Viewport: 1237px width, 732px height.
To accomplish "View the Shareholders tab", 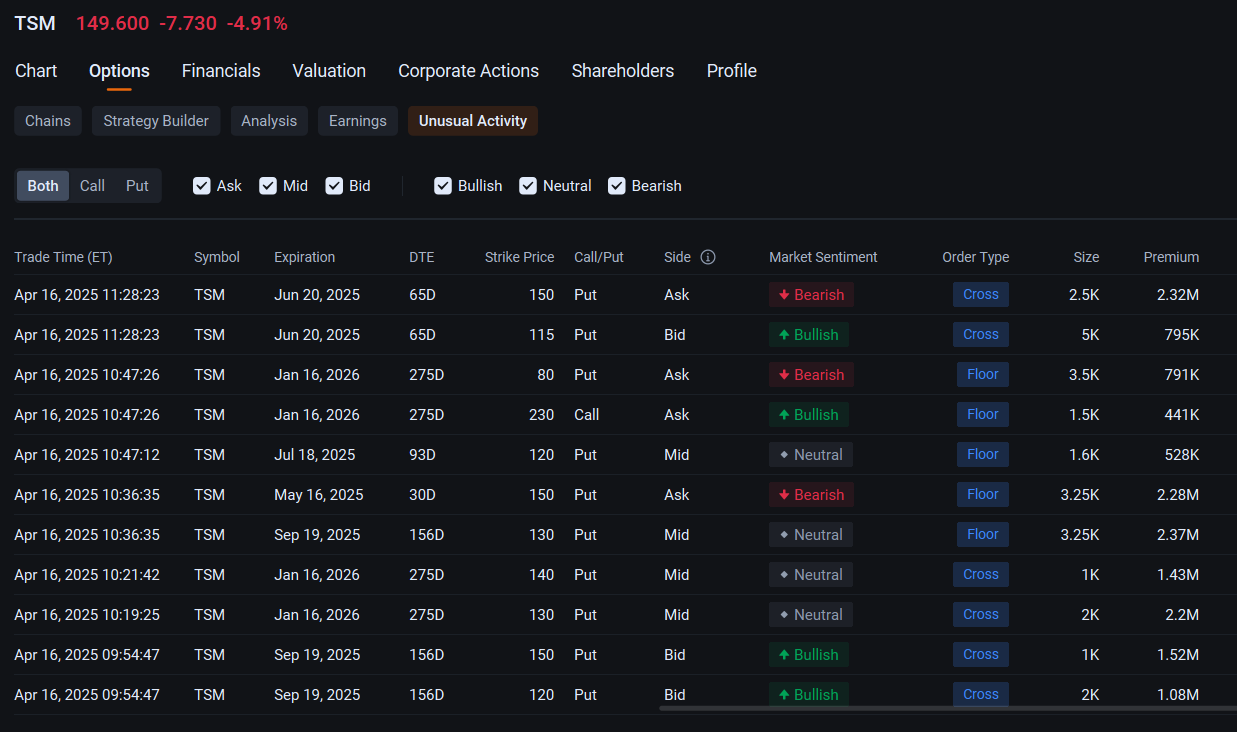I will tap(623, 71).
